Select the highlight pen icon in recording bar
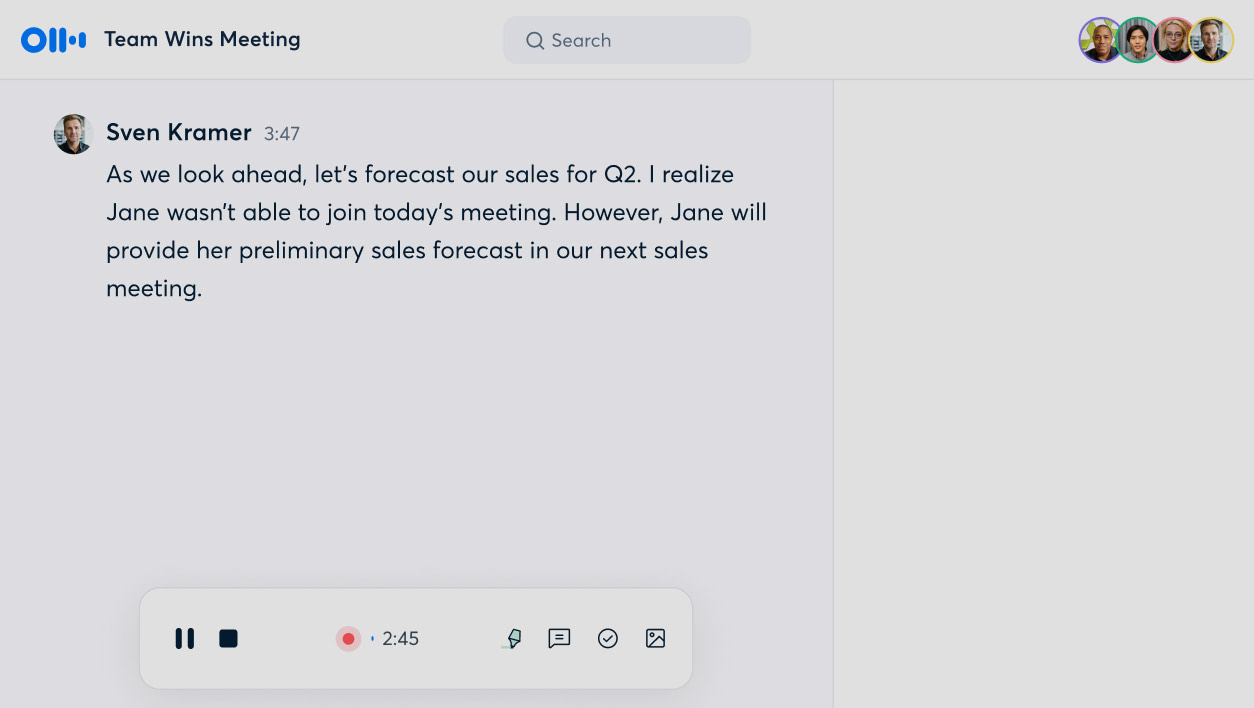 (512, 638)
